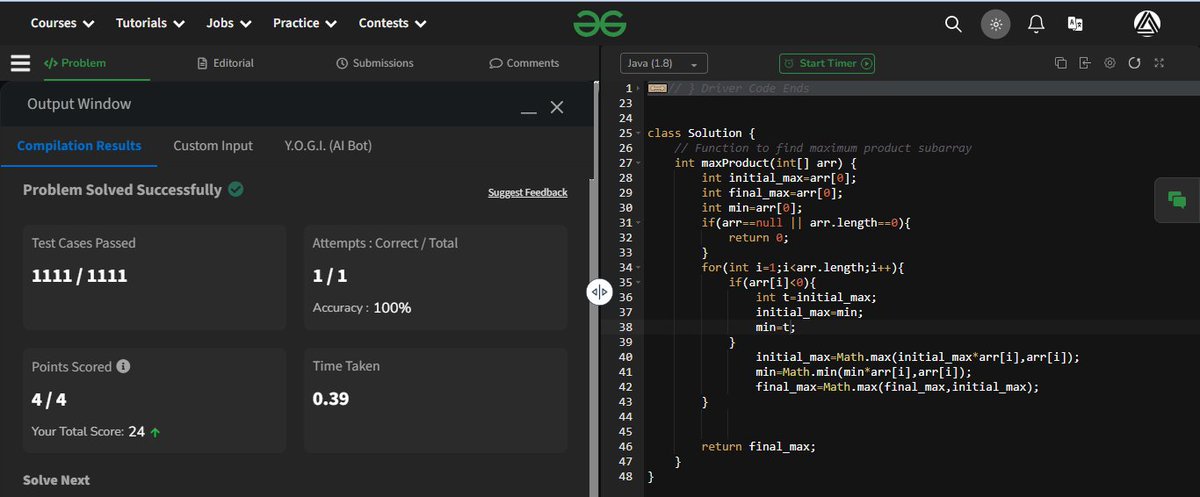Click the Time Taken value 0.39

pyautogui.click(x=331, y=399)
